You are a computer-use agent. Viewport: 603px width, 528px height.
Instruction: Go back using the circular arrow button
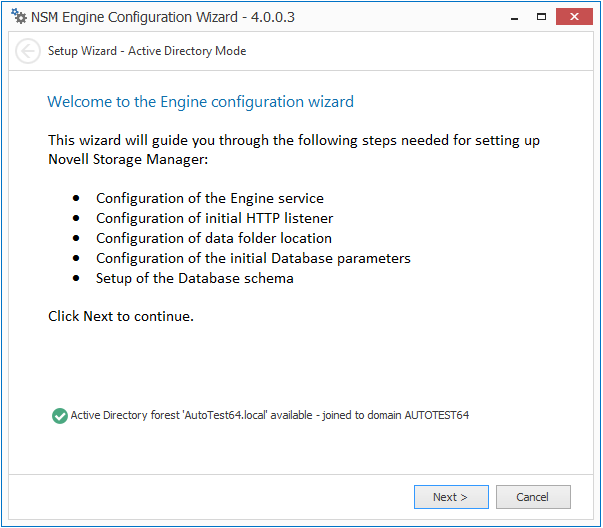[28, 51]
